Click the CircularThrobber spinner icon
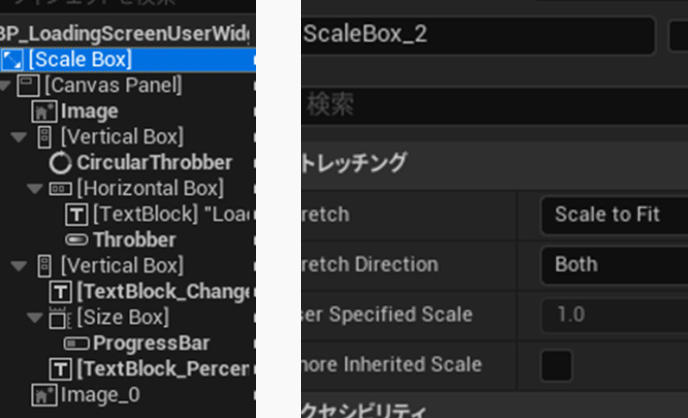This screenshot has width=688, height=418. (60, 163)
